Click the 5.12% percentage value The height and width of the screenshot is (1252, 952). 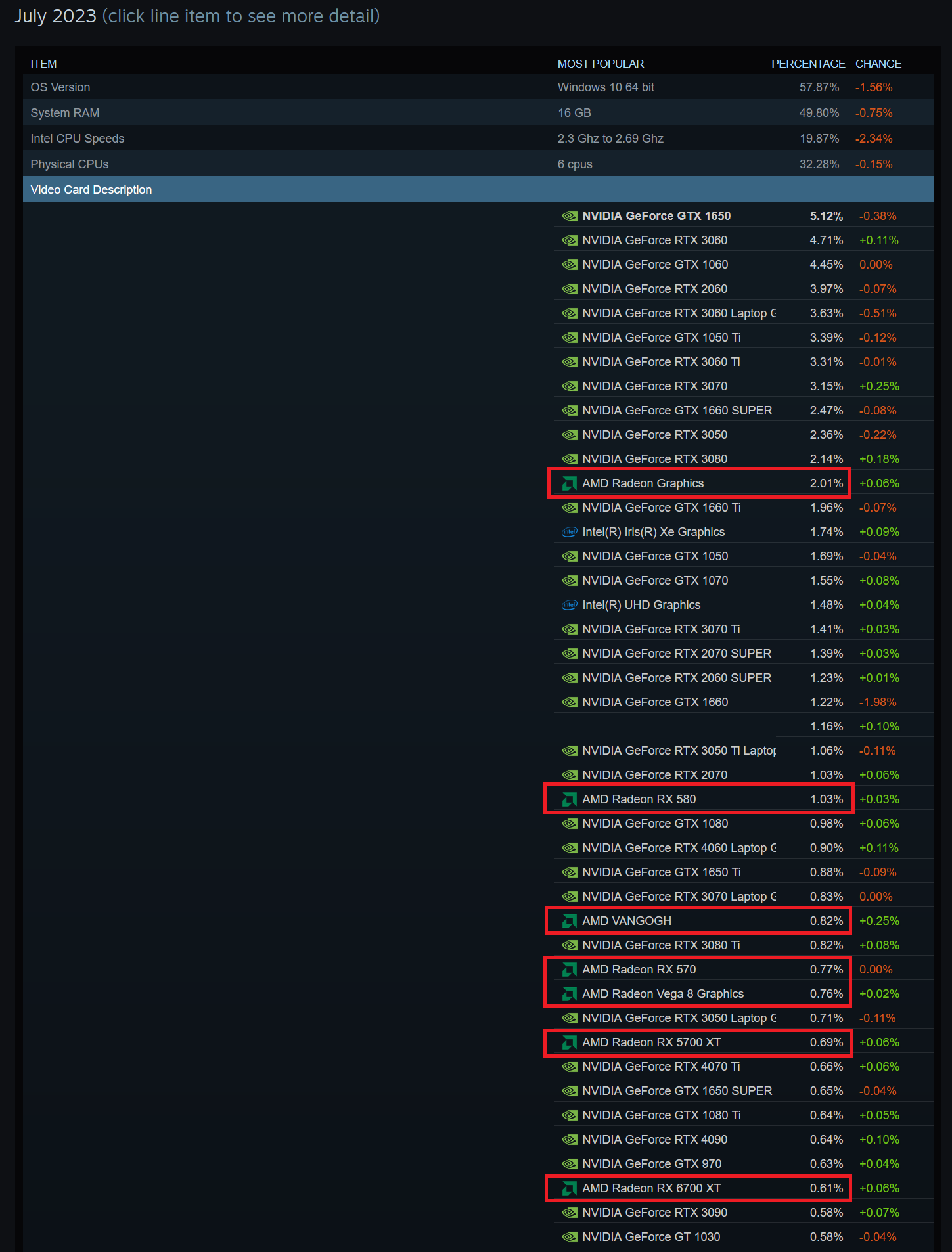click(827, 216)
